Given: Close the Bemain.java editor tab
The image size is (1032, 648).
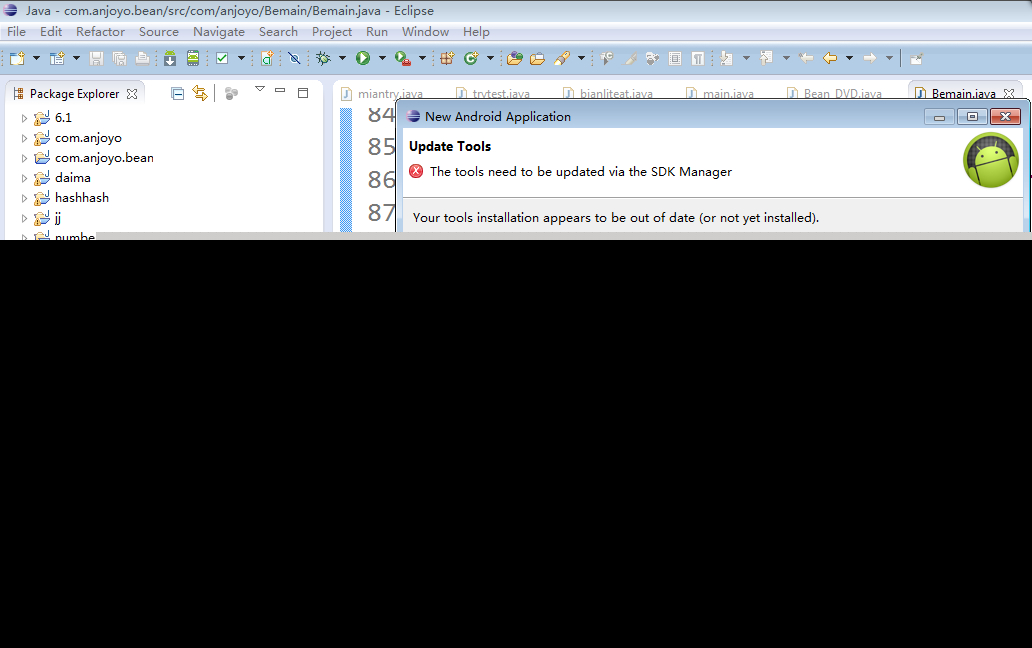Looking at the screenshot, I should (1008, 93).
